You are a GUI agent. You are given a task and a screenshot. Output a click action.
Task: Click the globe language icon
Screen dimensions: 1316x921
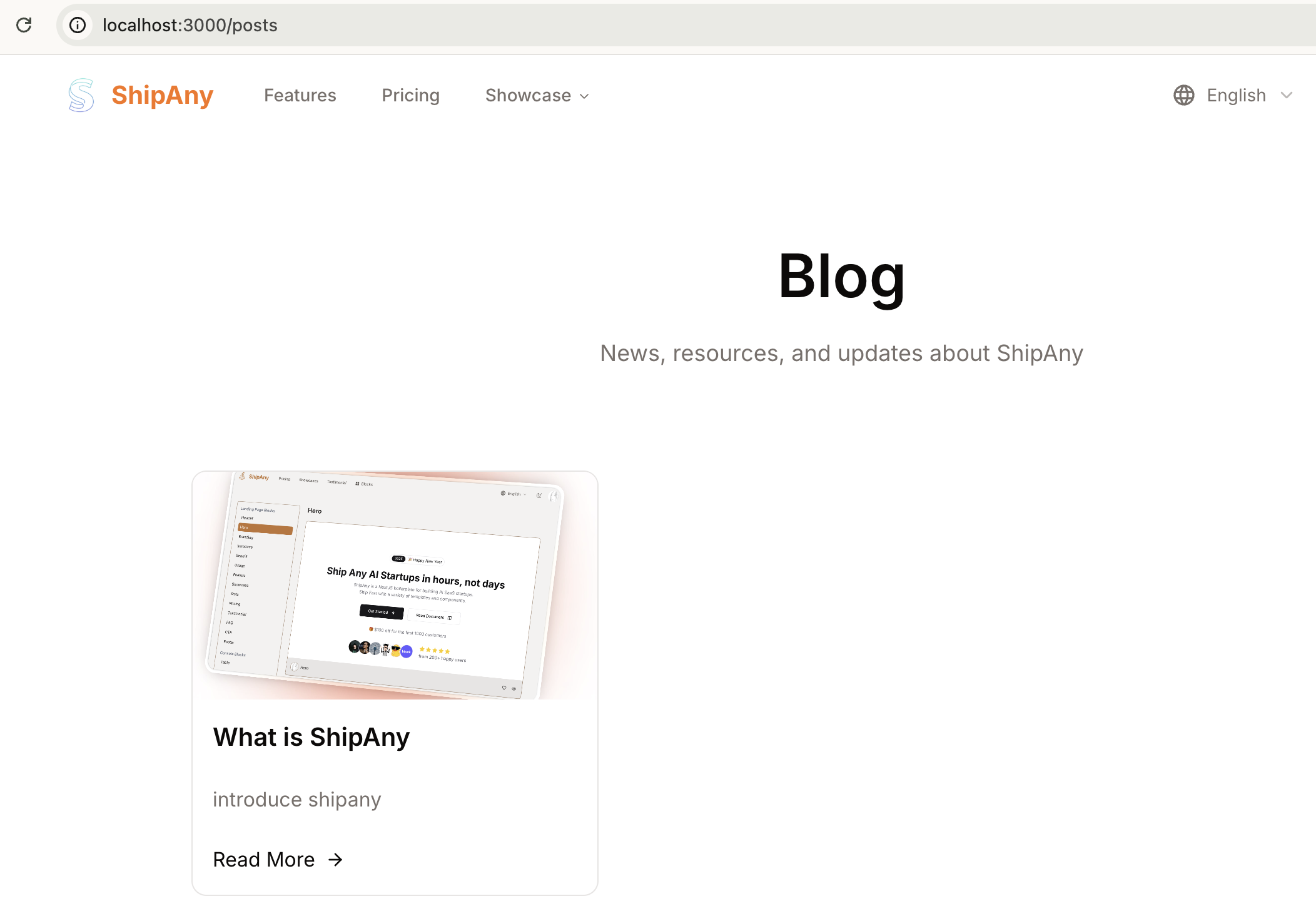click(1183, 95)
